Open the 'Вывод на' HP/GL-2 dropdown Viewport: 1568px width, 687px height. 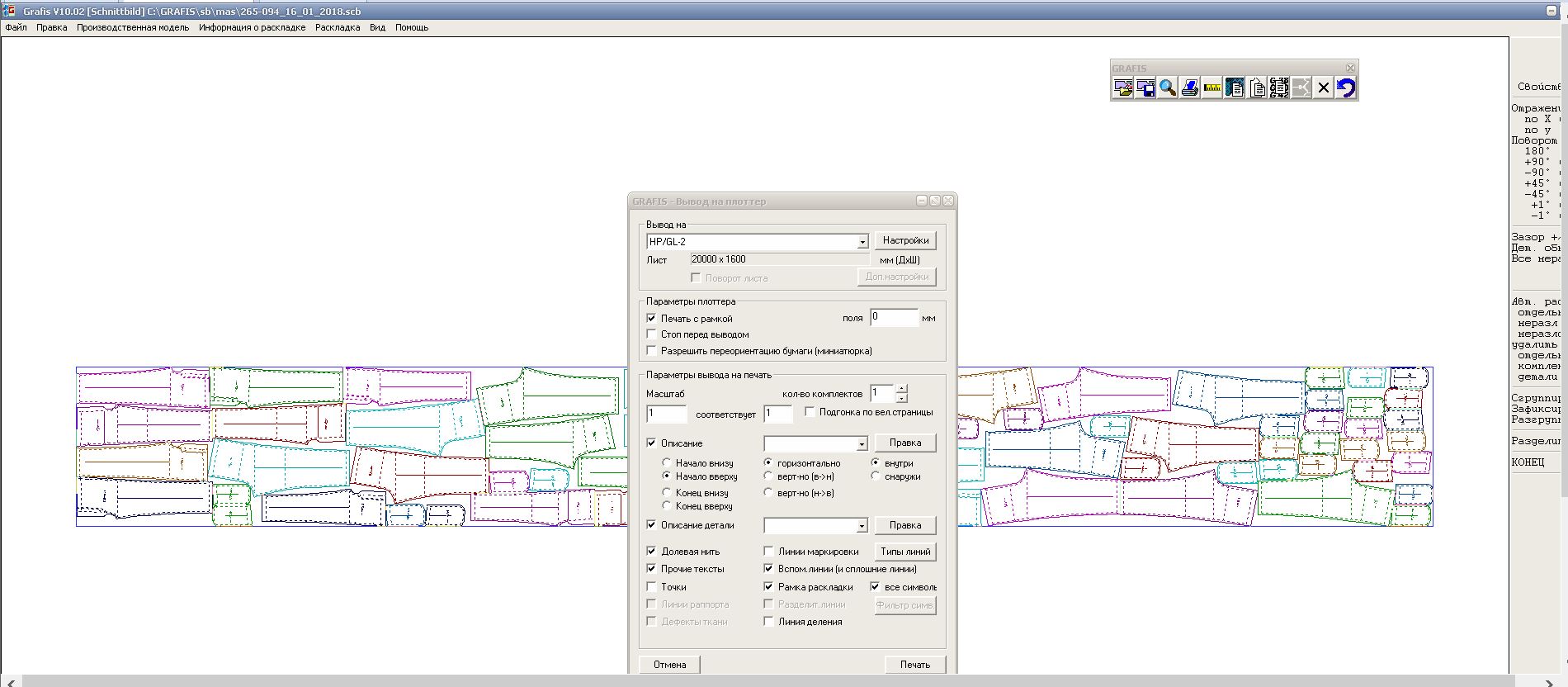click(862, 242)
